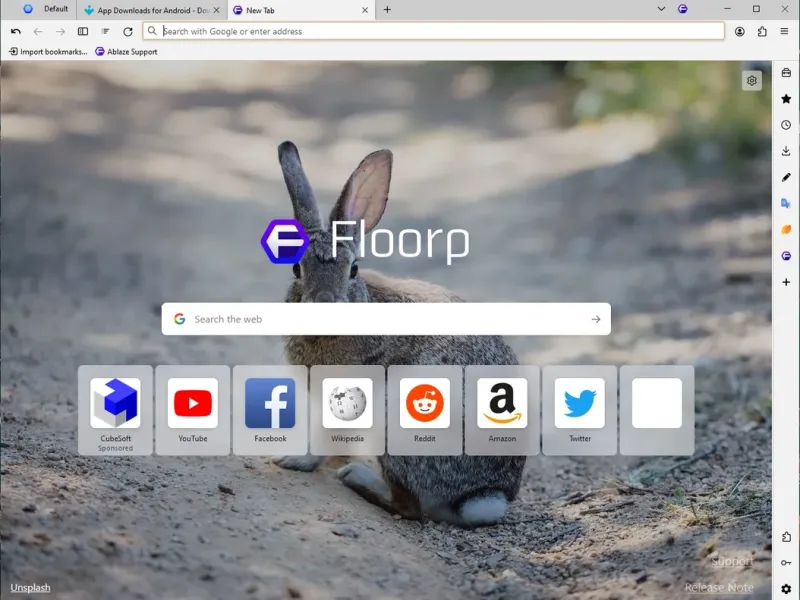Open the hamburger application menu
The height and width of the screenshot is (600, 800).
point(784,32)
